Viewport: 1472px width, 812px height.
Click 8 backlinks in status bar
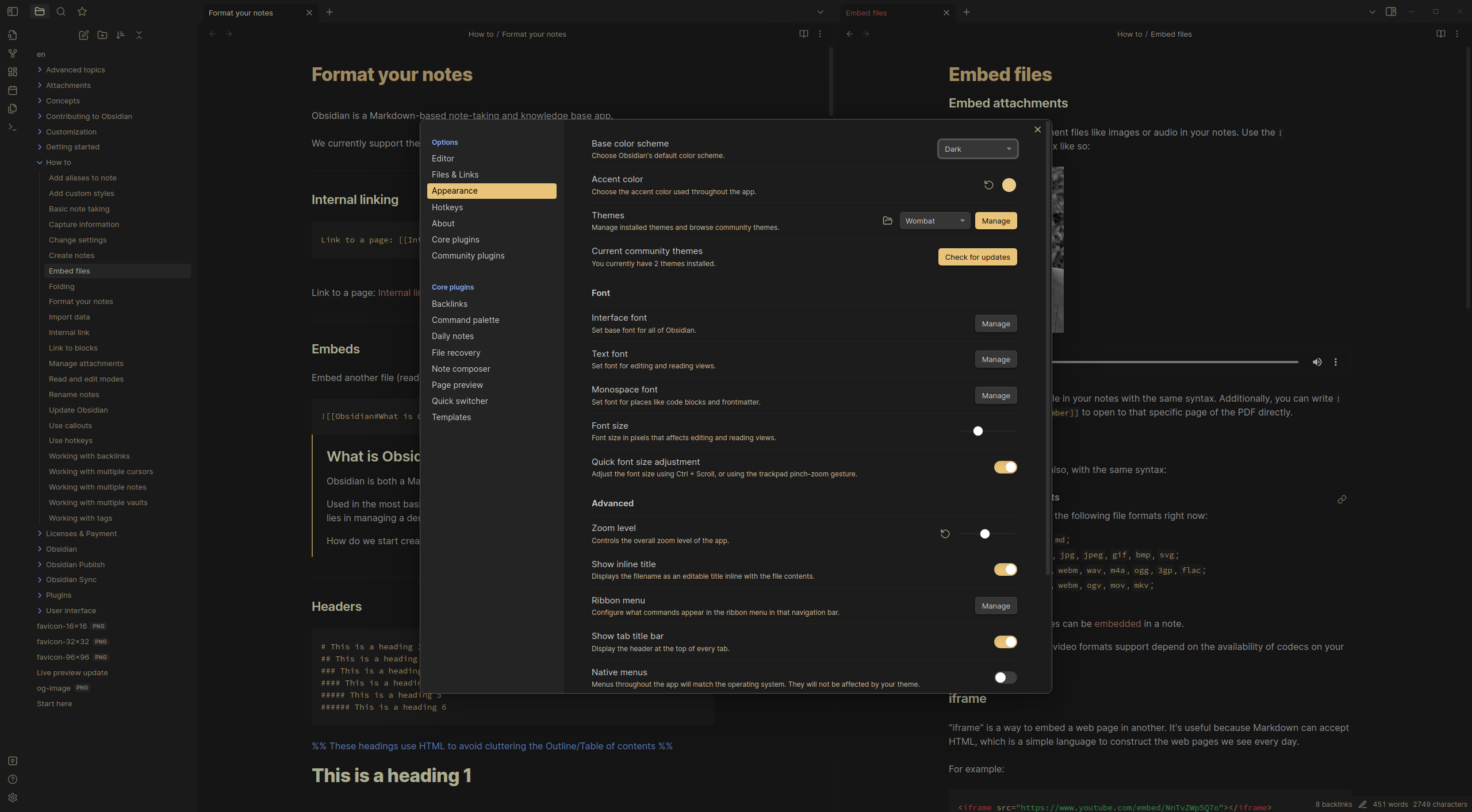pos(1333,805)
